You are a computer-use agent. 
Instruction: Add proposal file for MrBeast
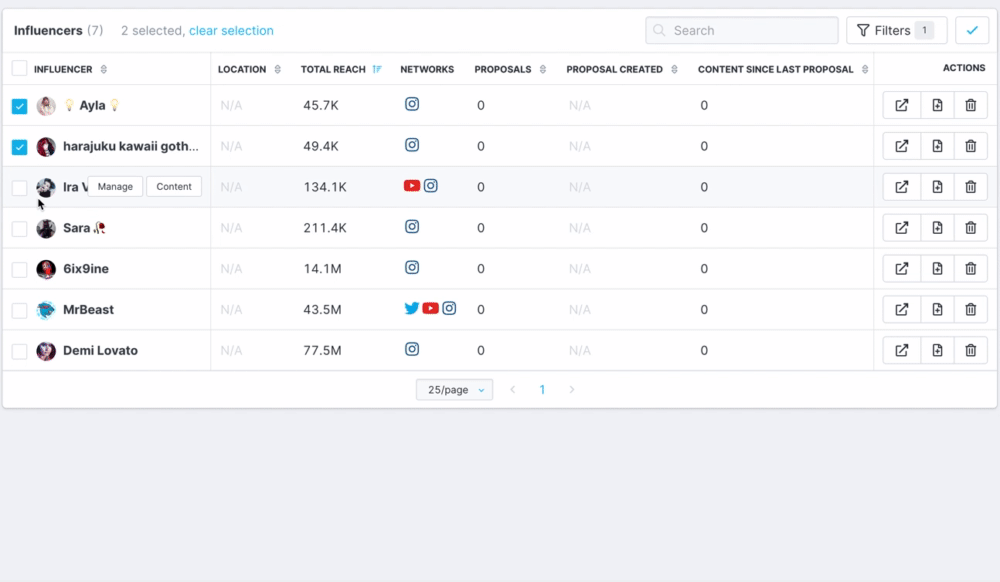pos(937,309)
